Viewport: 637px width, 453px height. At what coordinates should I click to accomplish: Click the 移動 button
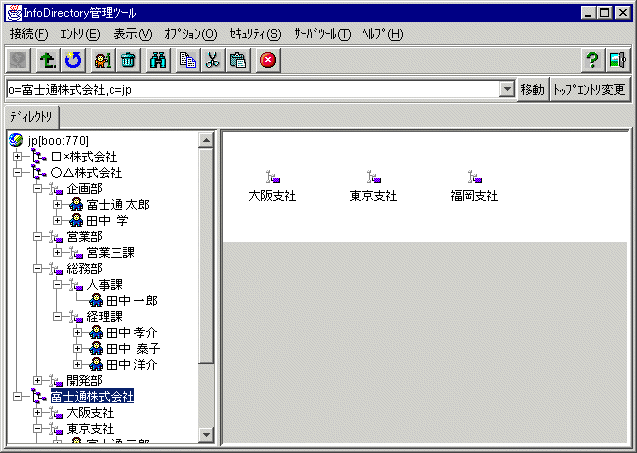[532, 89]
